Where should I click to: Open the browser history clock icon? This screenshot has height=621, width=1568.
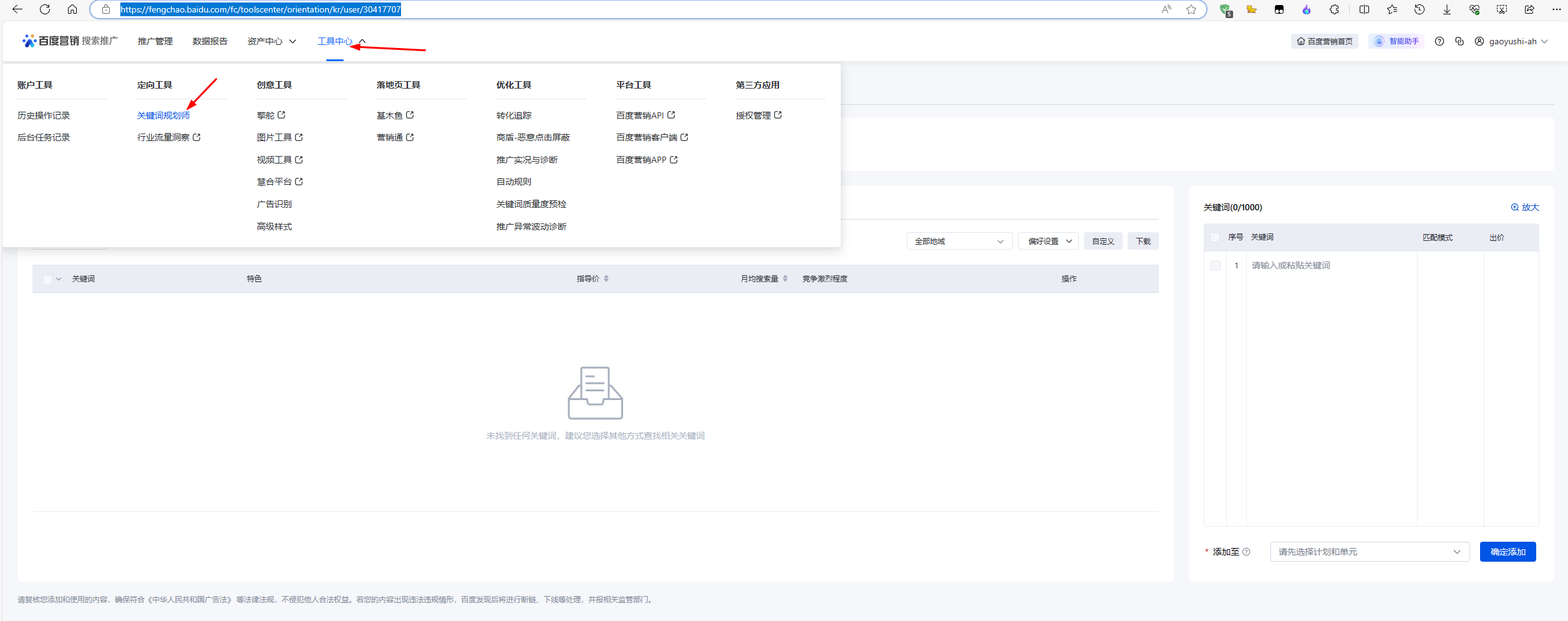click(x=1420, y=9)
